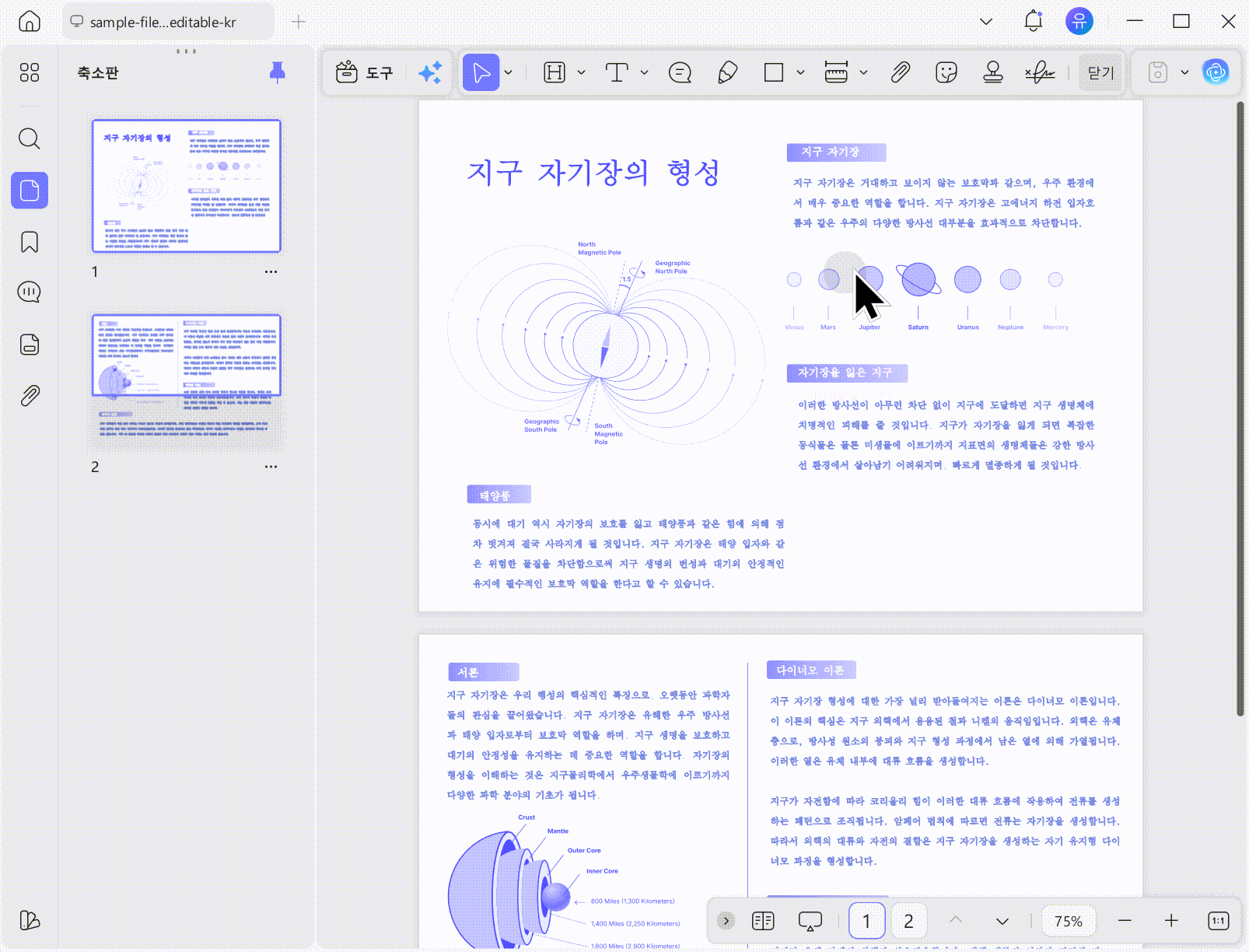
Task: Choose the highlight text tool
Action: pyautogui.click(x=555, y=72)
